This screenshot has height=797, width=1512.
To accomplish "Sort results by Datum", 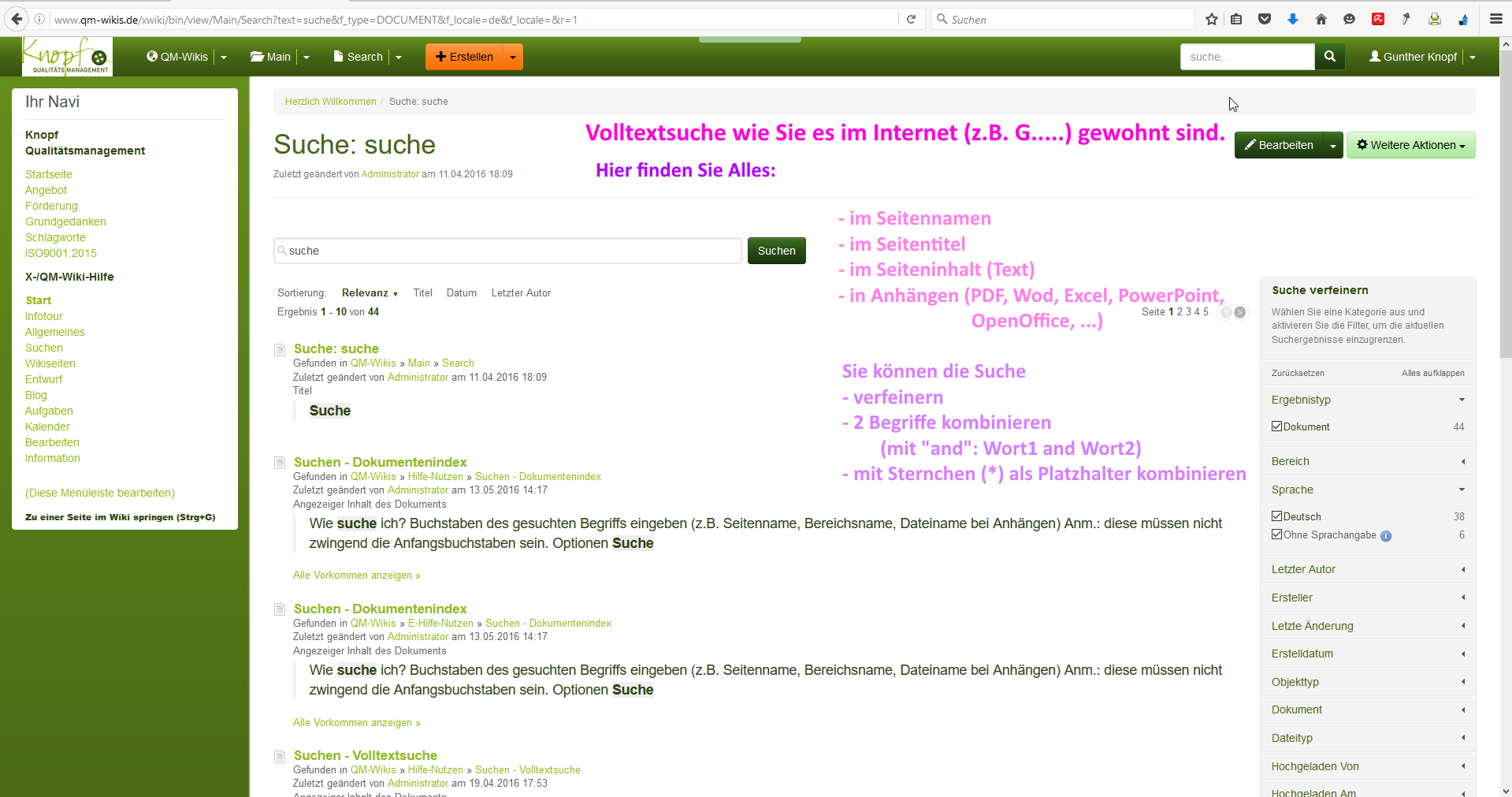I will pos(461,293).
